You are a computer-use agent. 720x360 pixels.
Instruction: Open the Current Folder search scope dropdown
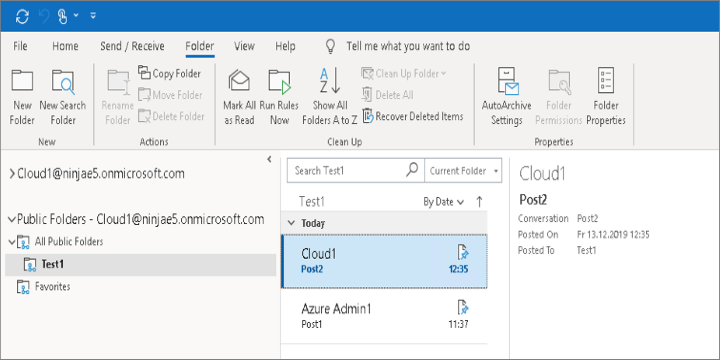pos(463,171)
